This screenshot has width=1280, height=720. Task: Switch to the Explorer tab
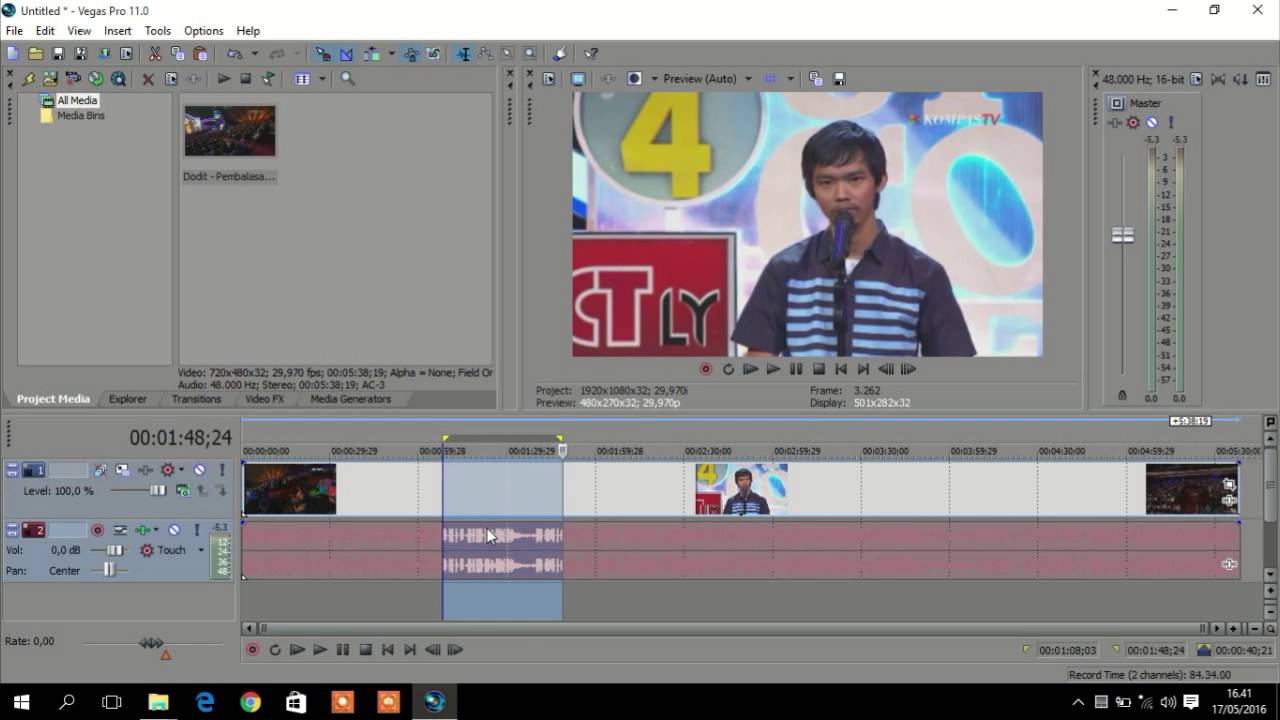[x=128, y=399]
